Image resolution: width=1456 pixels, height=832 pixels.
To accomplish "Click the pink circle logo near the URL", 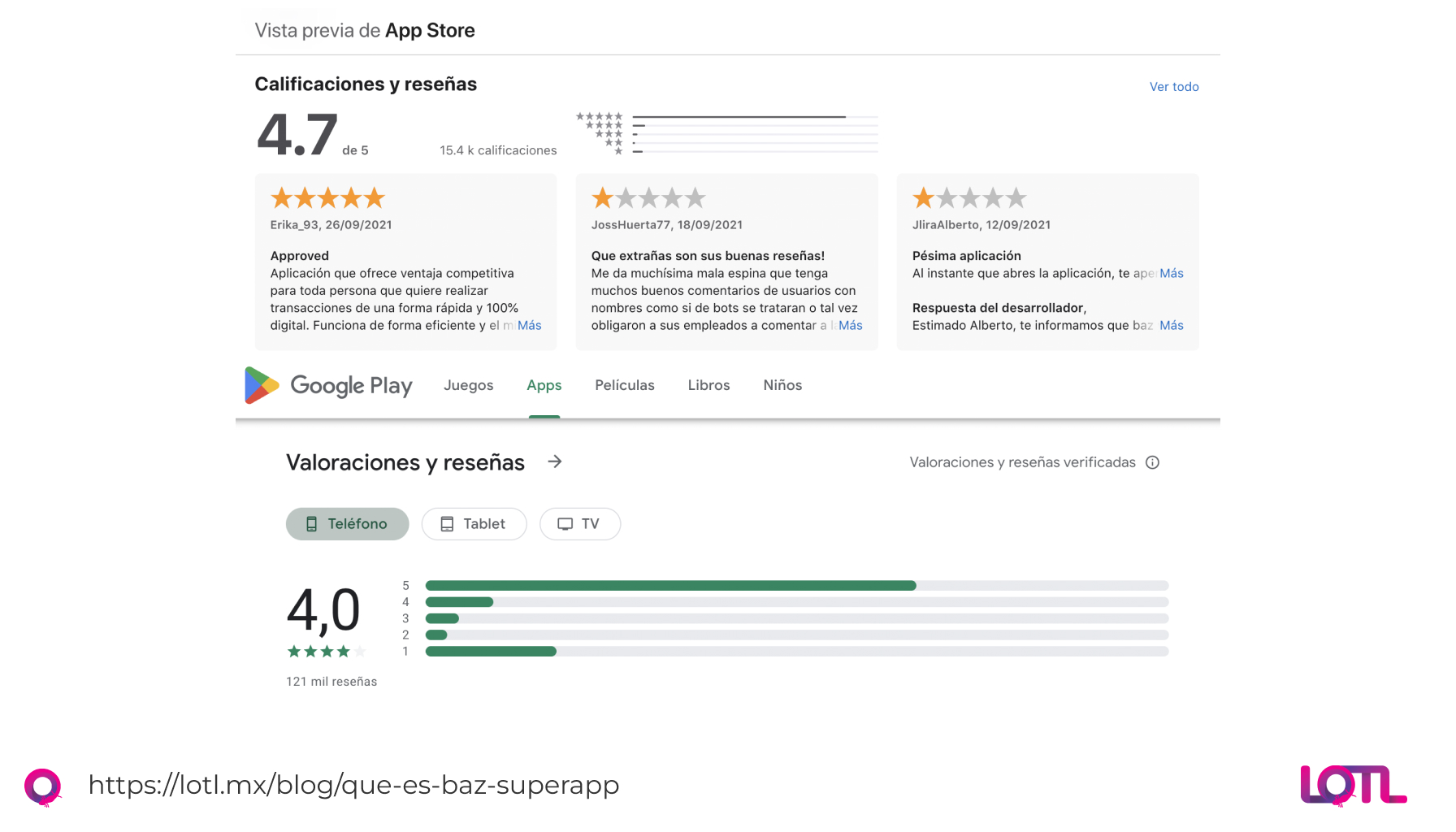I will click(x=45, y=785).
